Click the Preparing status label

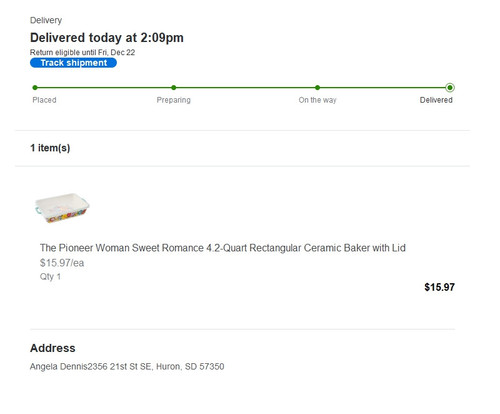174,100
